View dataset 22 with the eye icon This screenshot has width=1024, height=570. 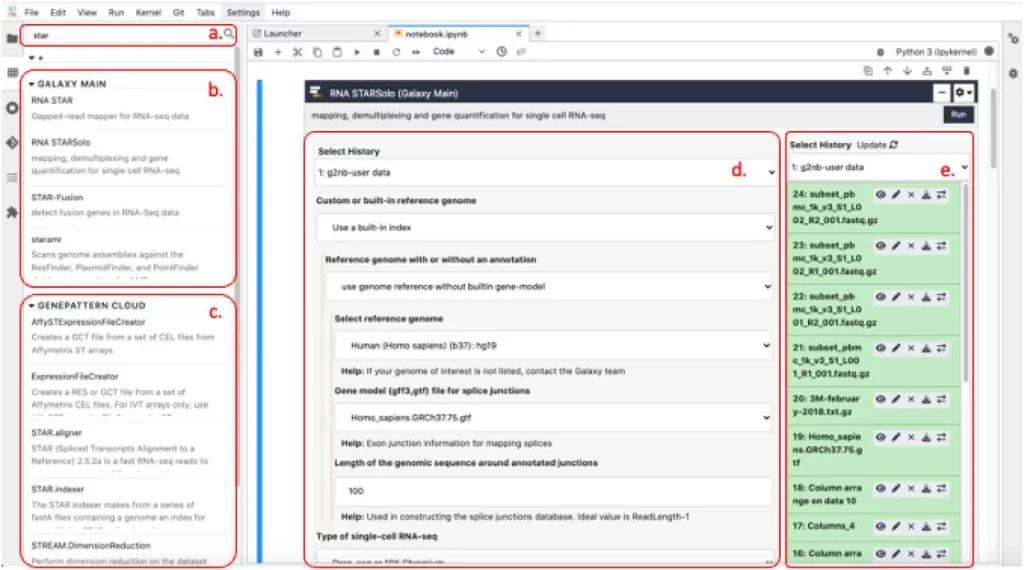pyautogui.click(x=880, y=296)
